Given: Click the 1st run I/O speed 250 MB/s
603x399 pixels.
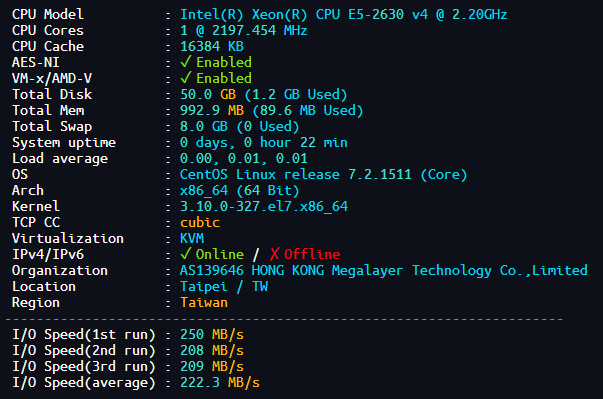Looking at the screenshot, I should point(212,334).
